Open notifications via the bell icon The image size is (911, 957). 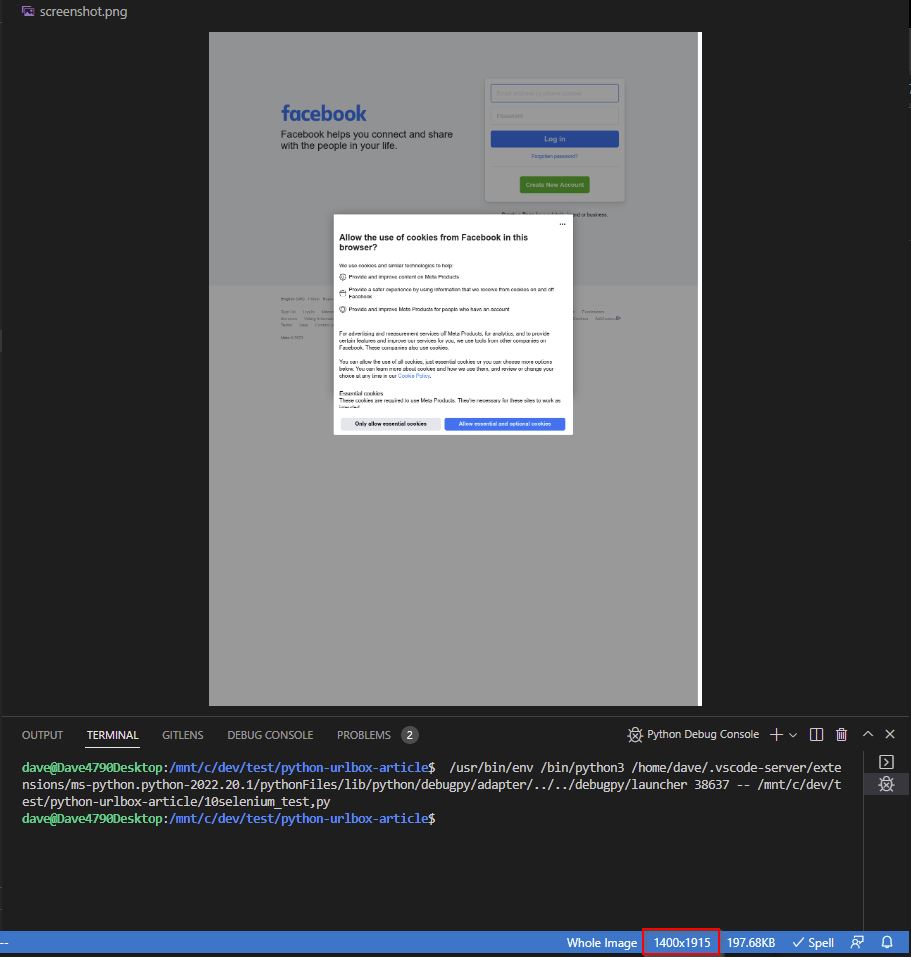[887, 942]
